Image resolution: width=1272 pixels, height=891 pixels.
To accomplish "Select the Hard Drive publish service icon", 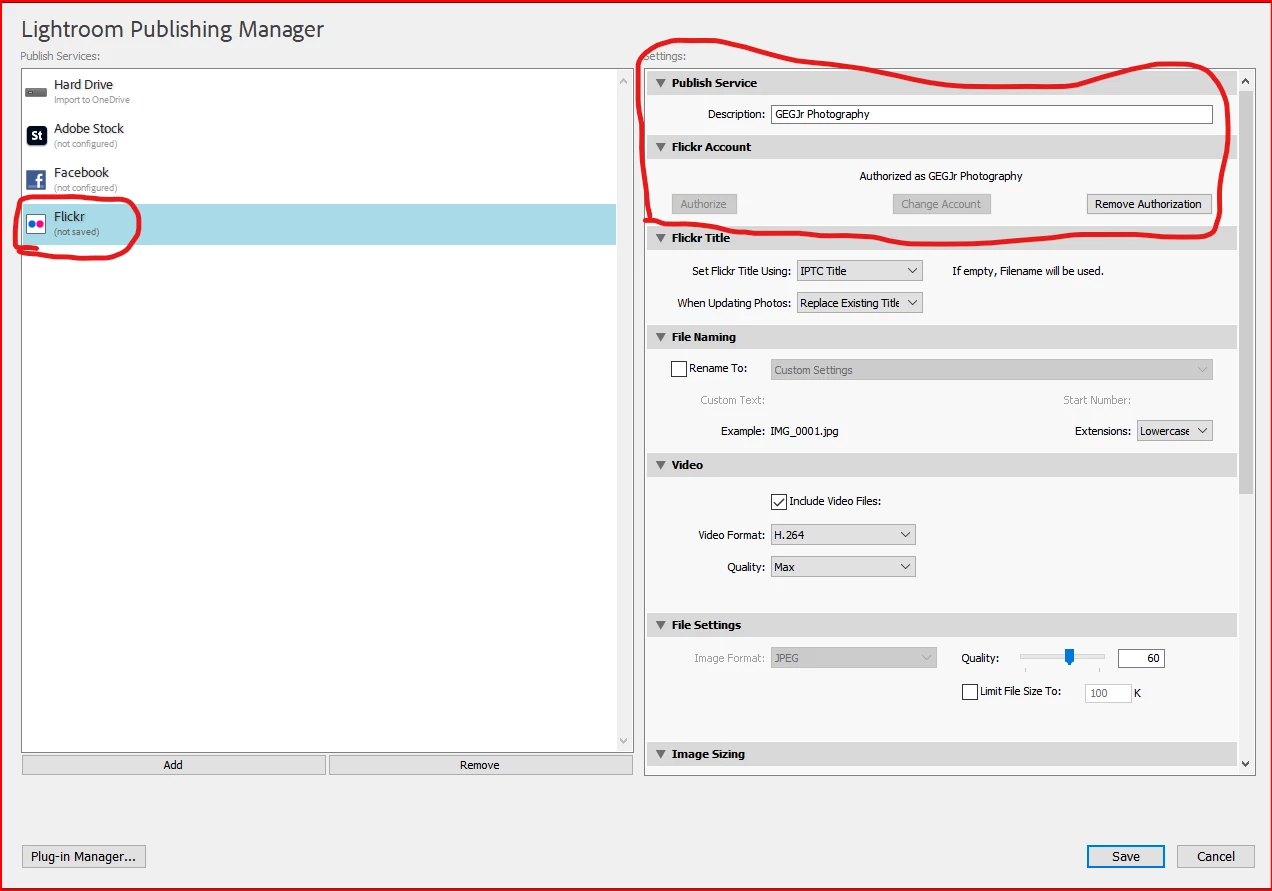I will coord(36,92).
